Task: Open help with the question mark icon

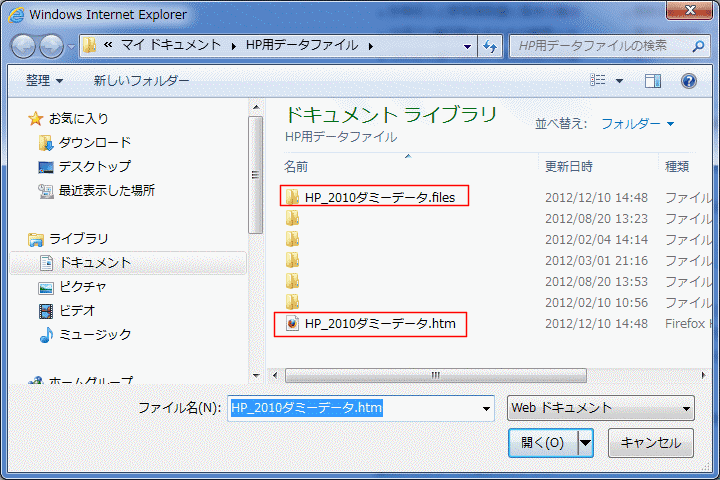Action: [689, 81]
